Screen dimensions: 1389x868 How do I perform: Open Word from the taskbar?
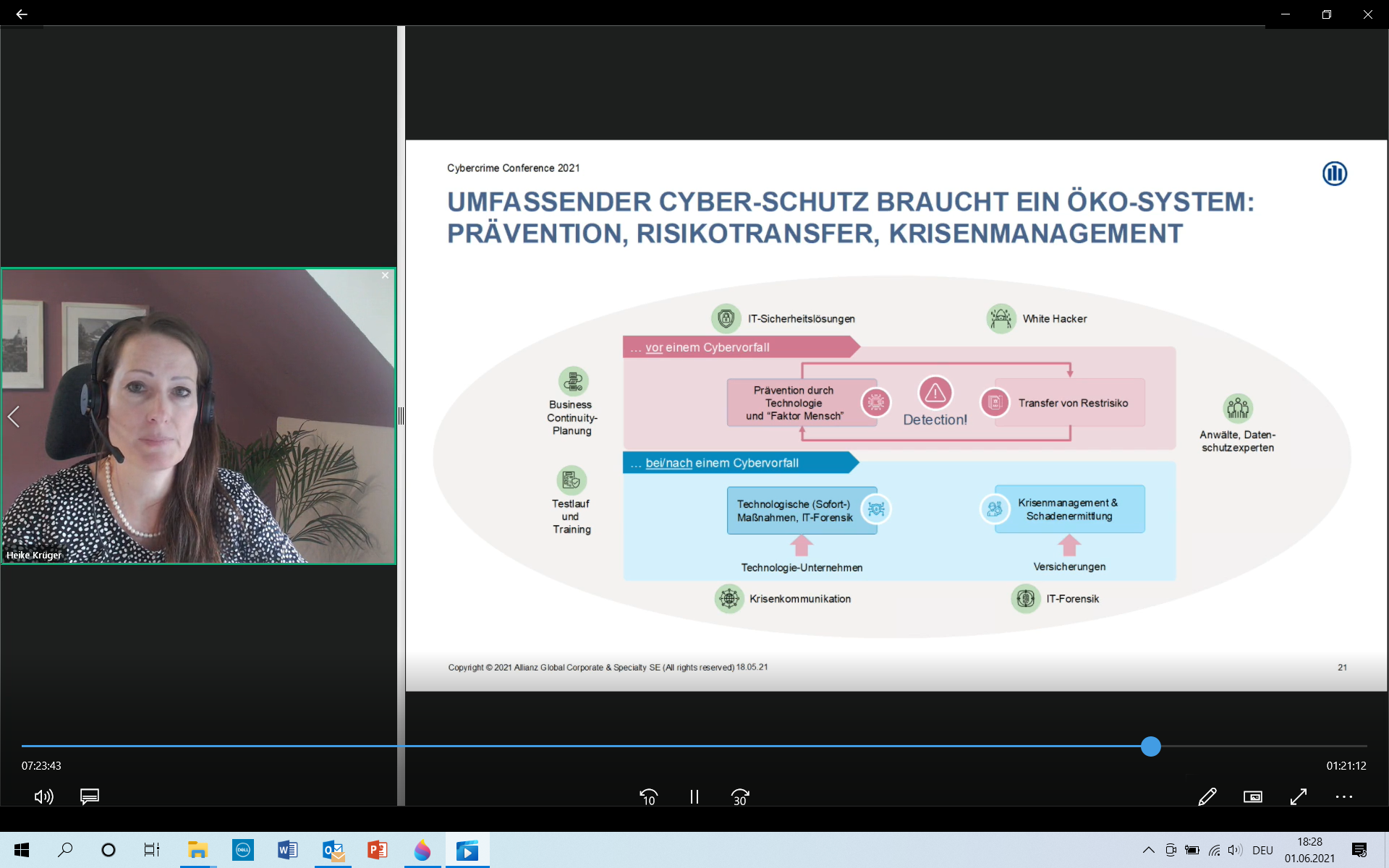click(x=287, y=850)
